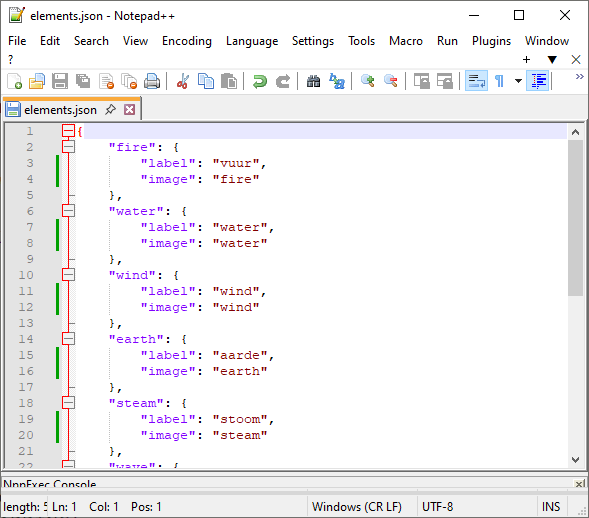This screenshot has height=518, width=589.
Task: Redo the action using the Redo icon
Action: click(x=282, y=81)
